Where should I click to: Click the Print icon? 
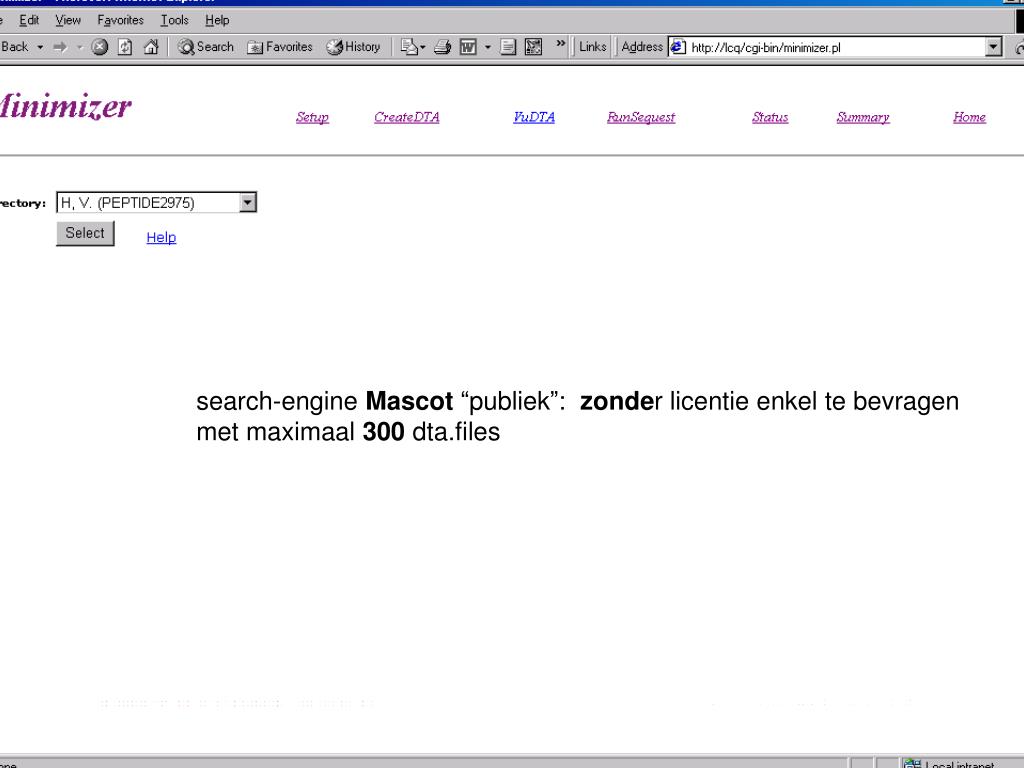(x=442, y=47)
